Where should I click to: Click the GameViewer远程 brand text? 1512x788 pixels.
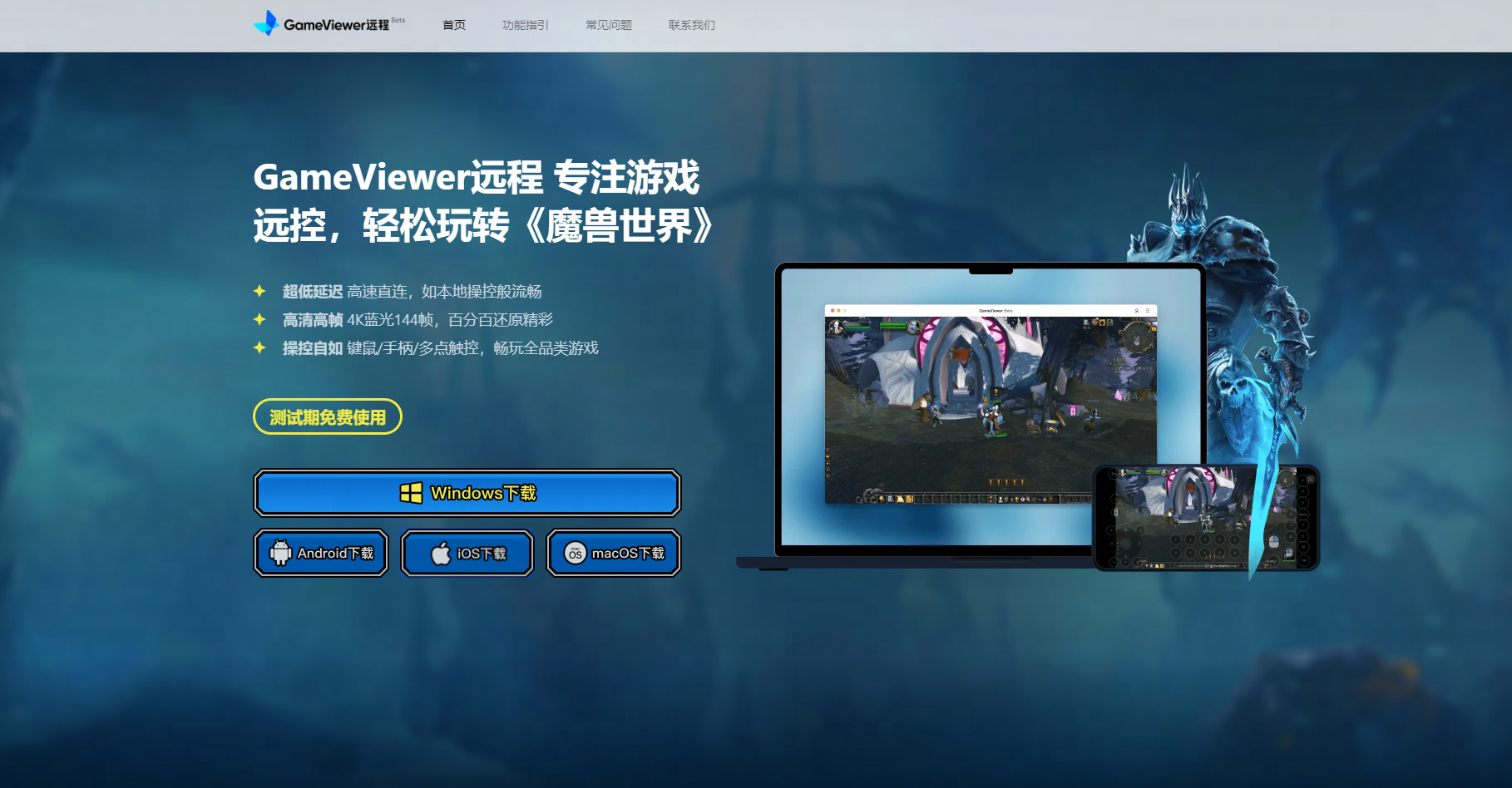click(337, 25)
